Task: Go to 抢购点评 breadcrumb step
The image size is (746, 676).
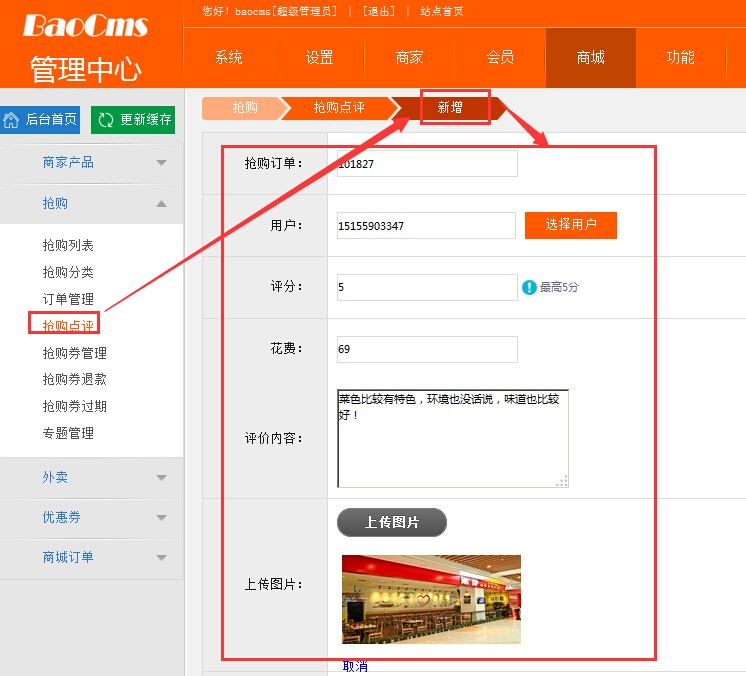Action: (339, 108)
